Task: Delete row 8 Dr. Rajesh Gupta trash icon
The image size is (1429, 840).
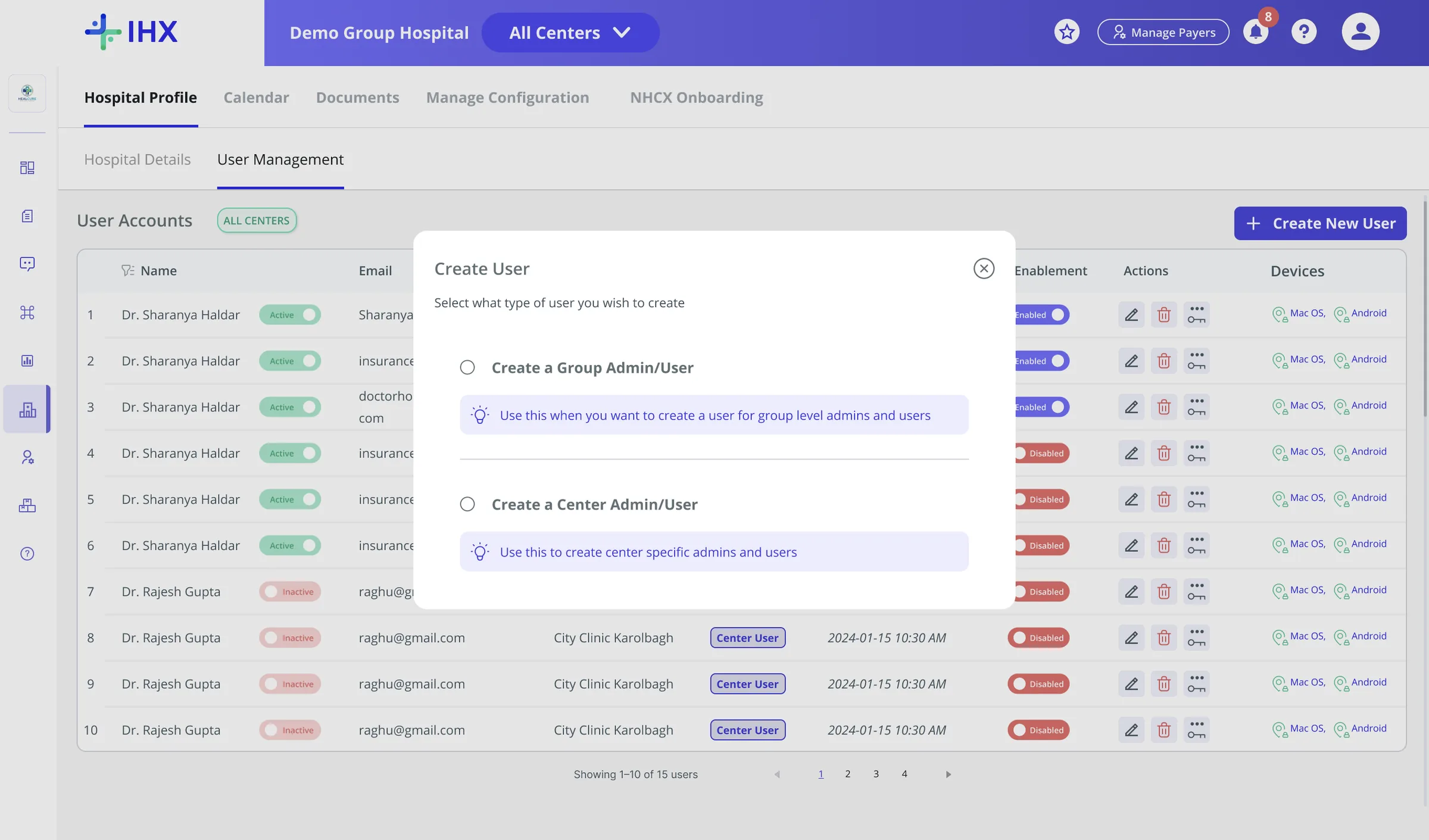Action: click(1164, 638)
